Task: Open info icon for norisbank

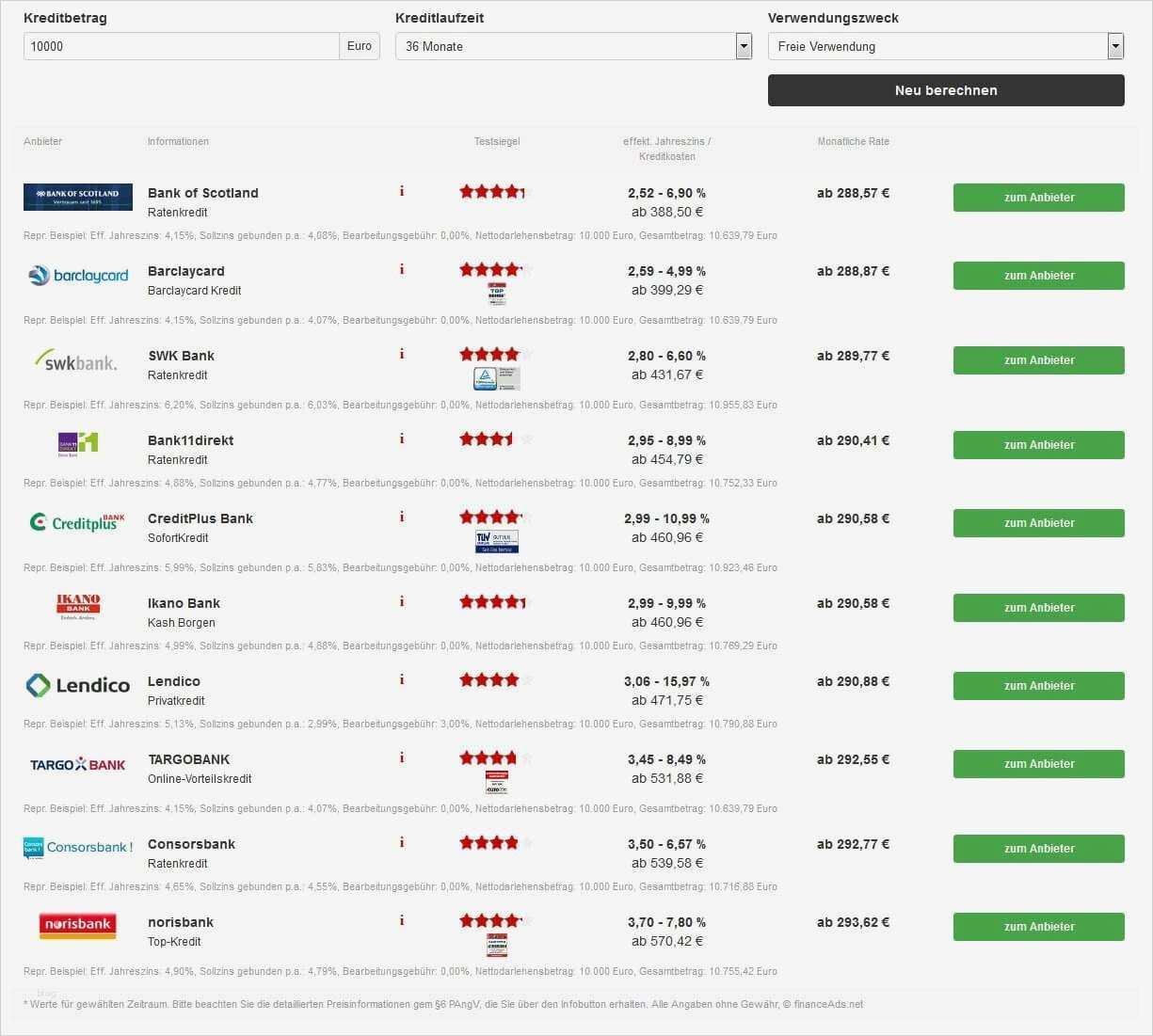Action: tap(402, 920)
